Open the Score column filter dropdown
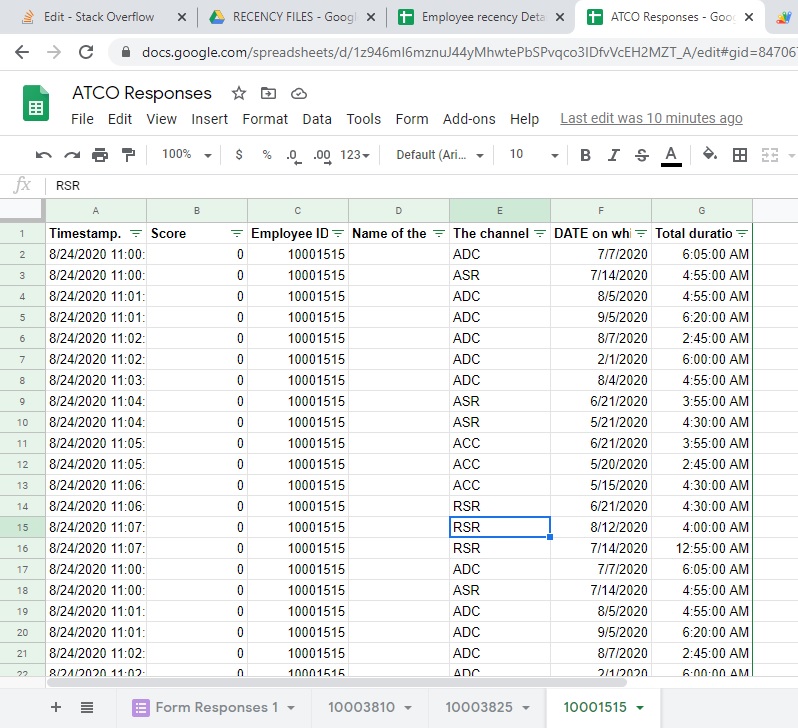The height and width of the screenshot is (728, 798). click(x=236, y=233)
